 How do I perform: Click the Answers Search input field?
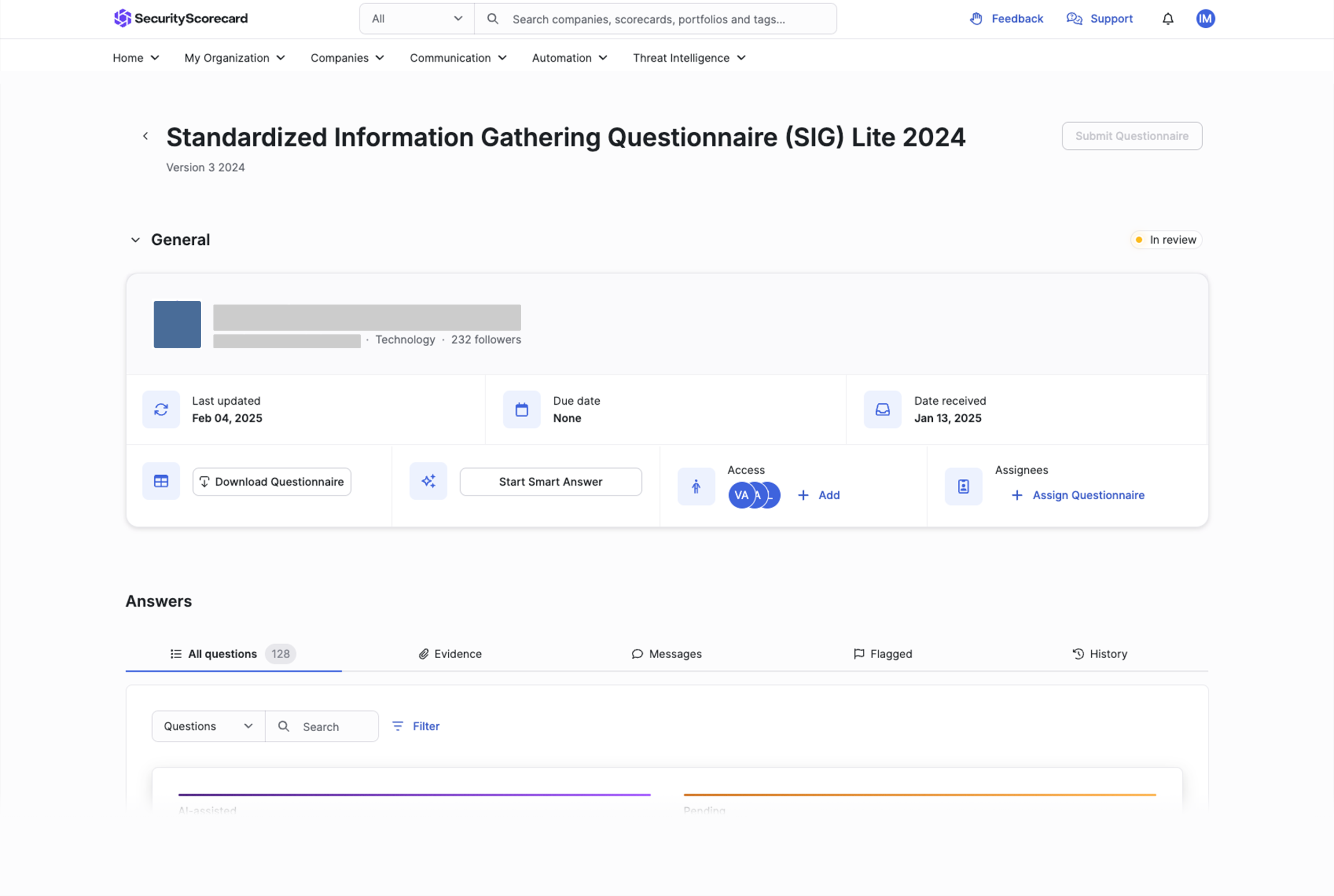tap(322, 726)
